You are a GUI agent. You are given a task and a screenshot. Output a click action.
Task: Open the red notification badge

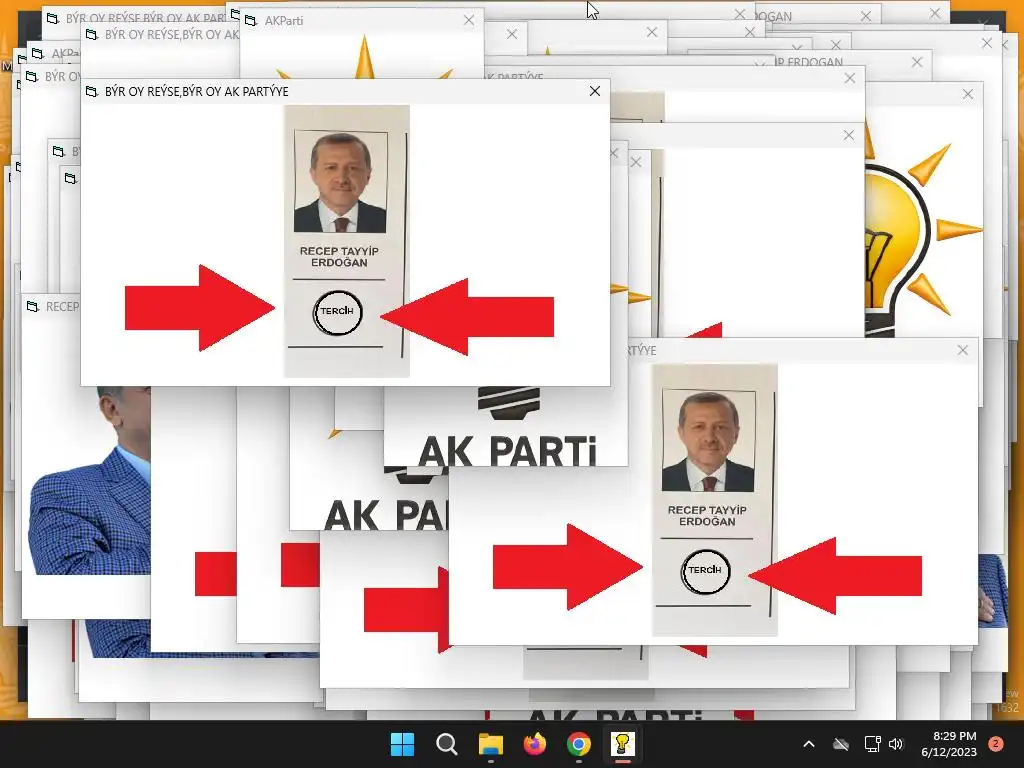tap(996, 743)
